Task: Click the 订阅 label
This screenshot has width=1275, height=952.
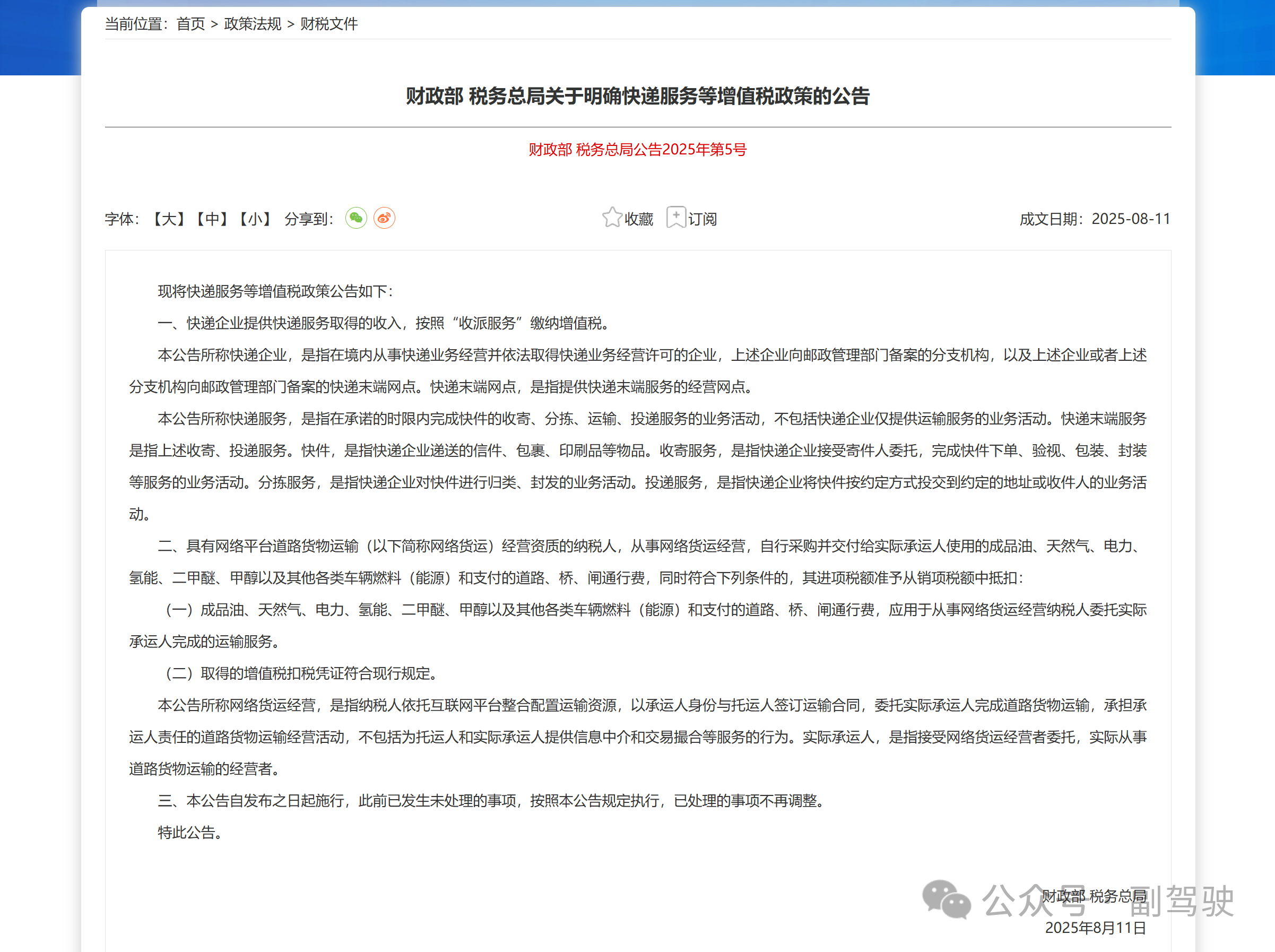Action: coord(702,219)
